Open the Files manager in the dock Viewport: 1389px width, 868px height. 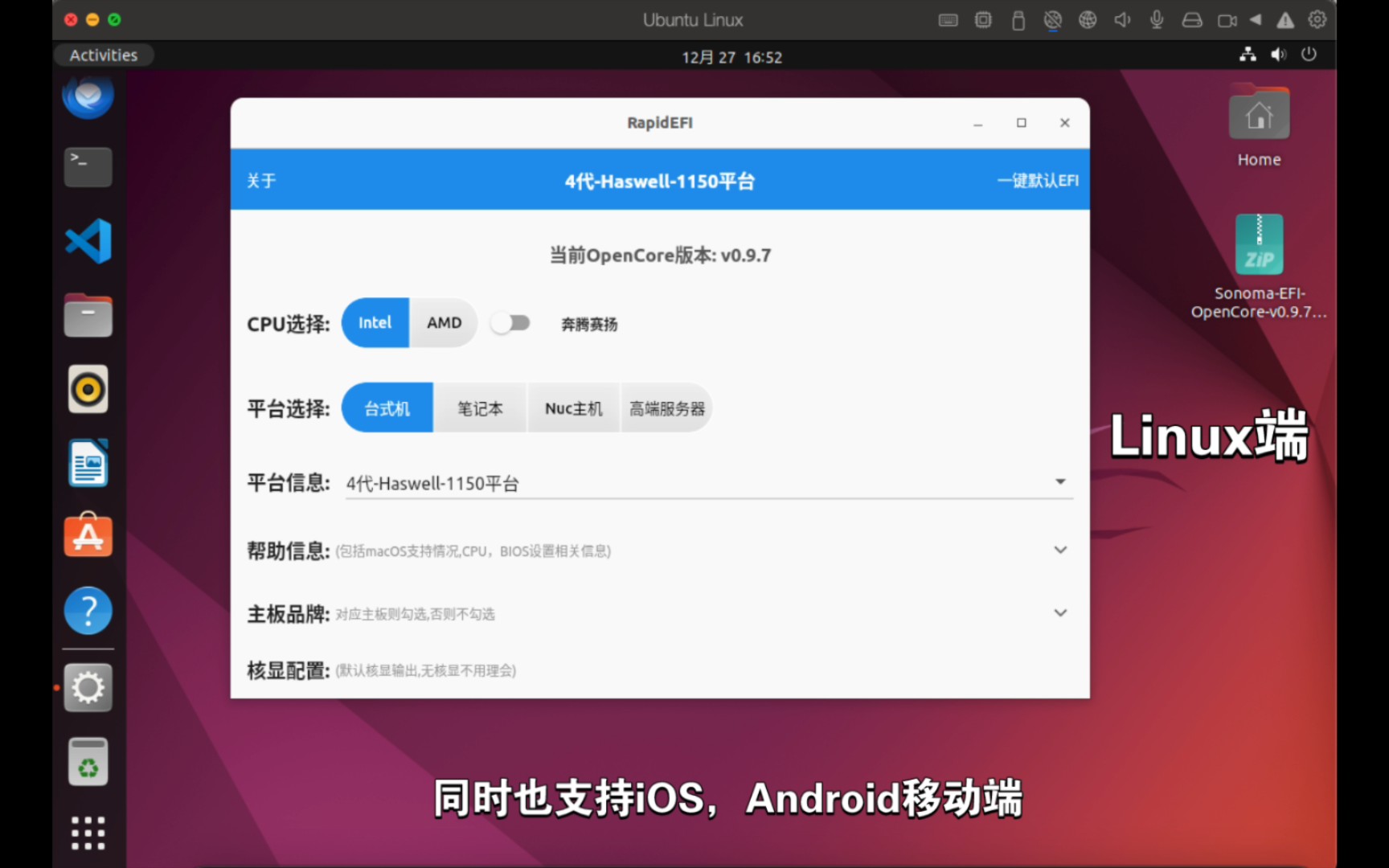(x=88, y=315)
